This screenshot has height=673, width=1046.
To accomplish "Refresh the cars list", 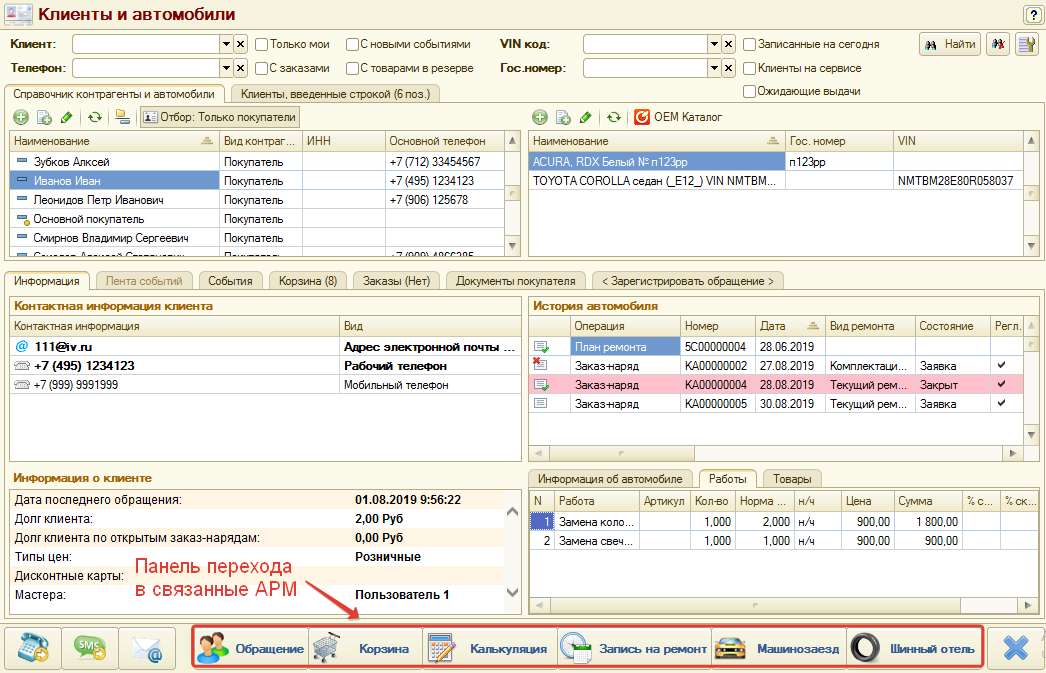I will (614, 117).
